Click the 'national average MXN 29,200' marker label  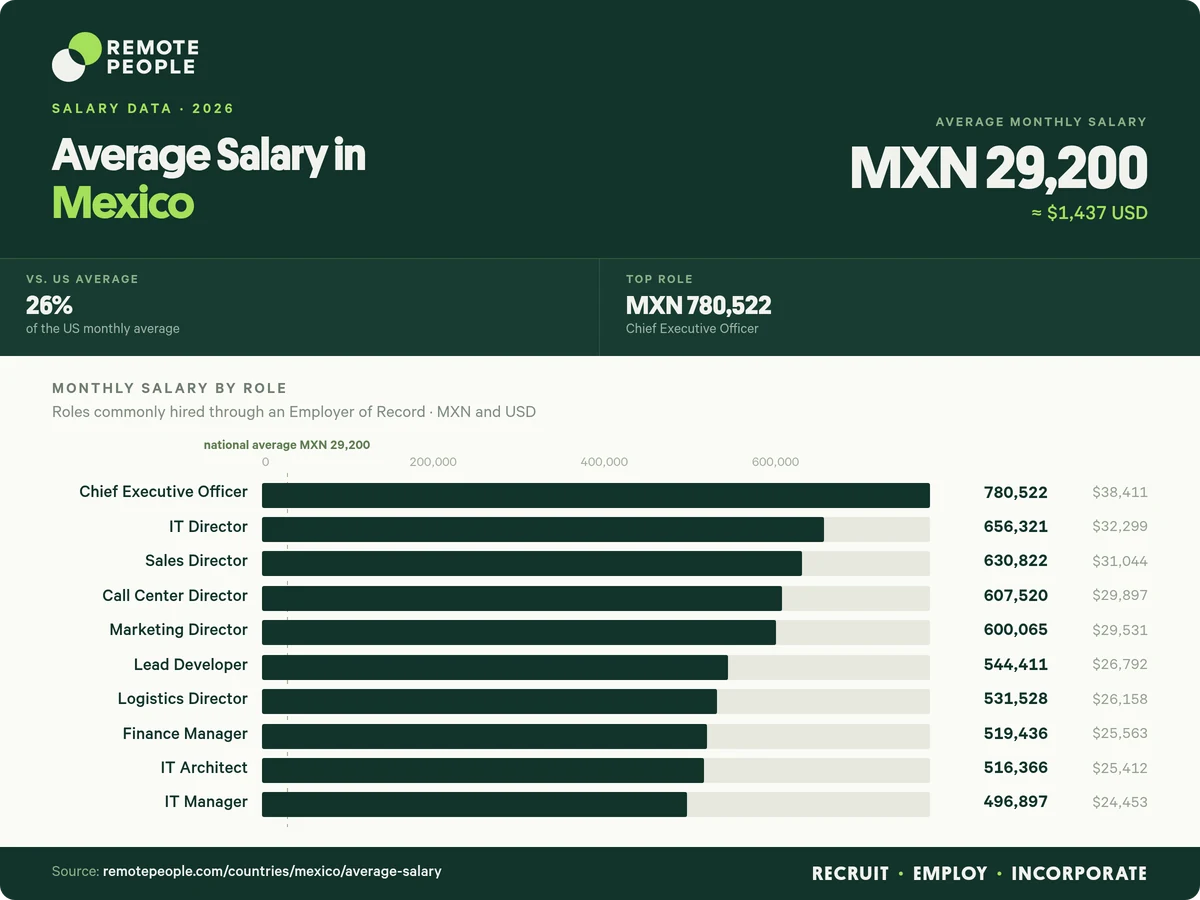(x=287, y=444)
